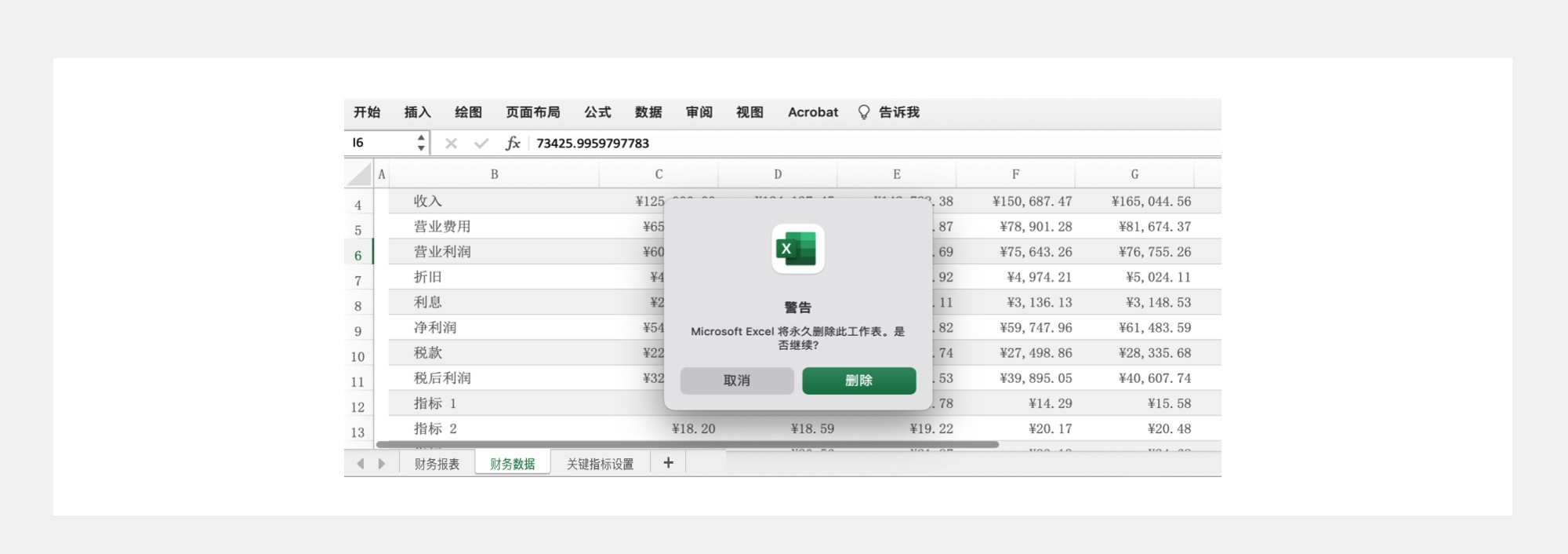Open the Acrobat ribbon tab

[x=813, y=112]
